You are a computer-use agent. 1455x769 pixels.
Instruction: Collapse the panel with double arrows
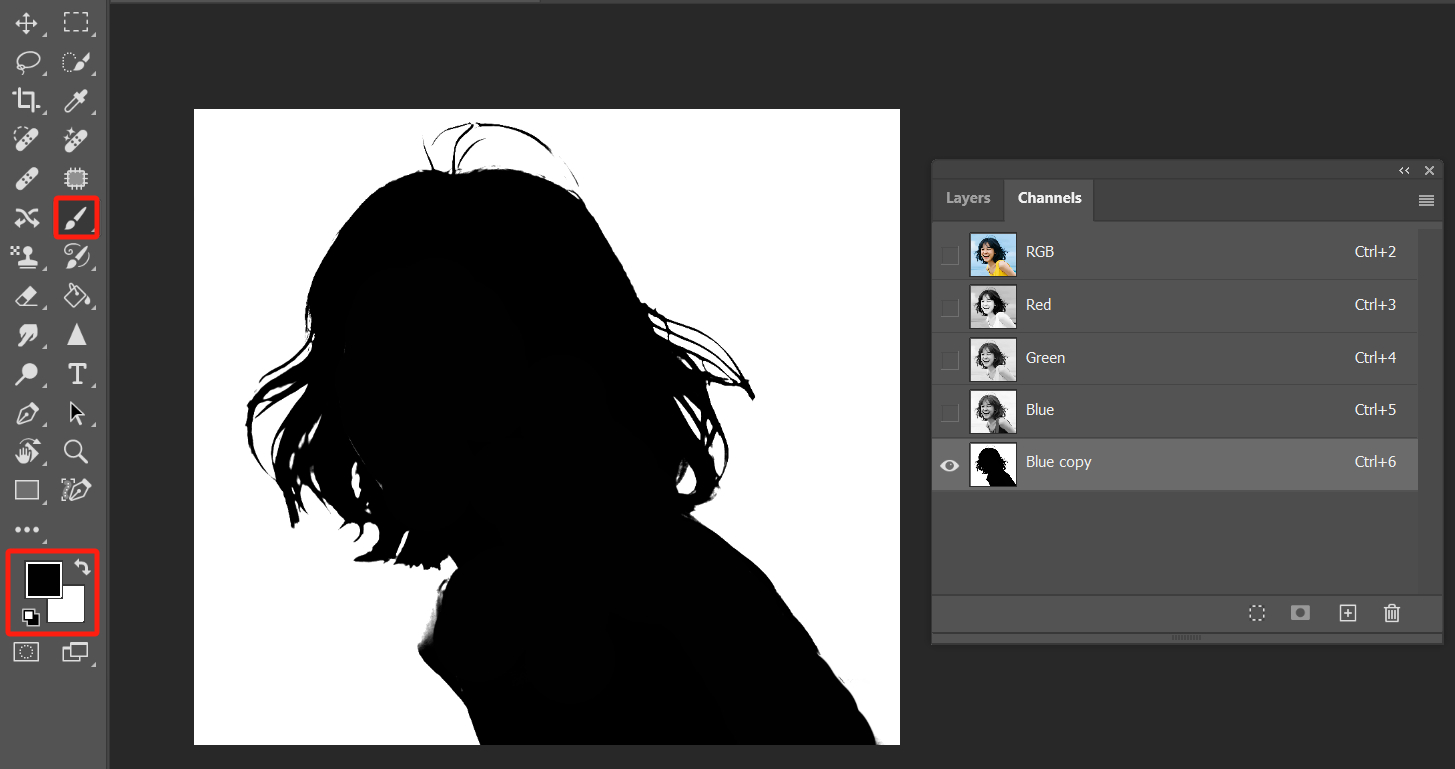[1404, 171]
